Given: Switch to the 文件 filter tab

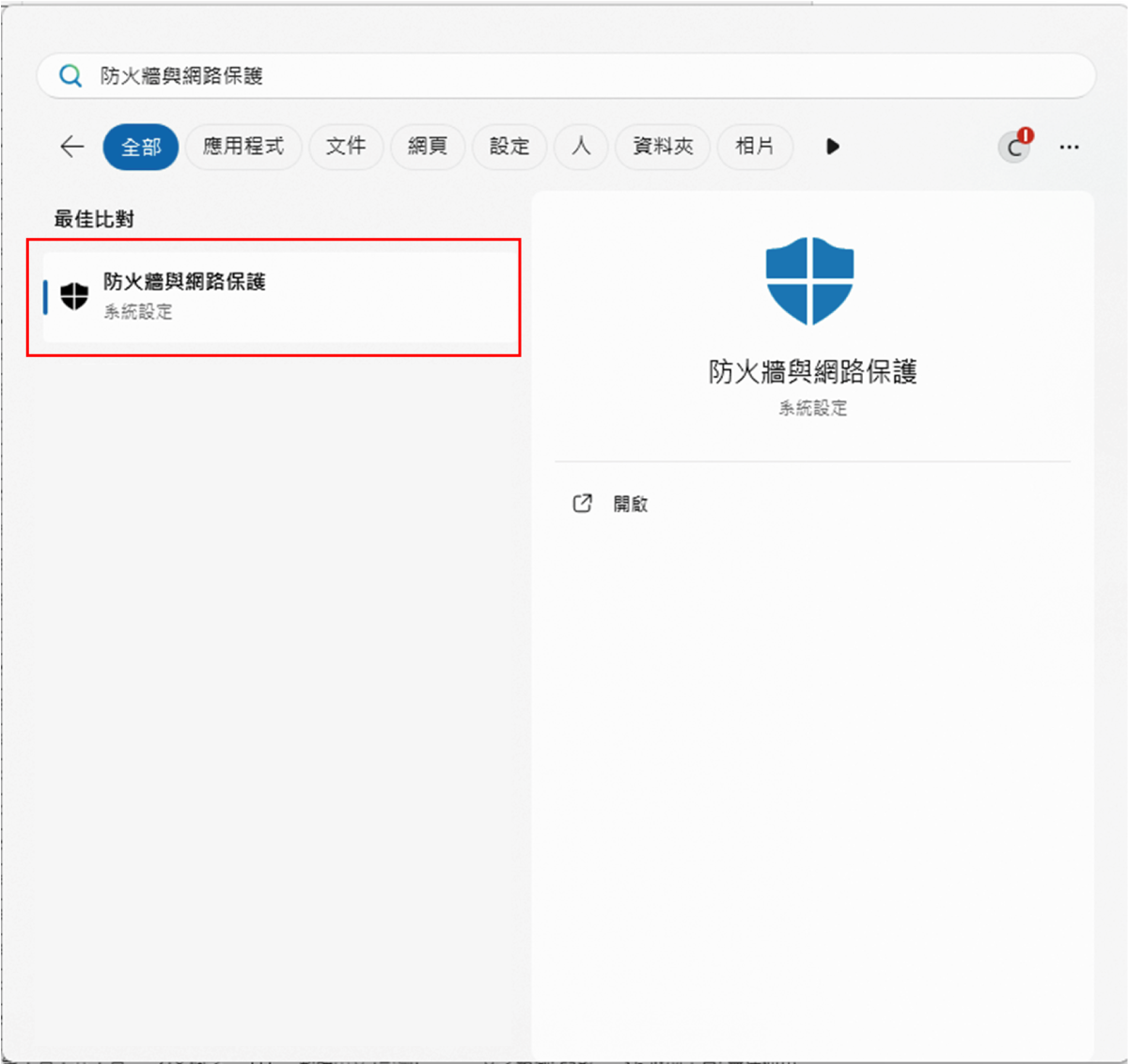Looking at the screenshot, I should (346, 147).
